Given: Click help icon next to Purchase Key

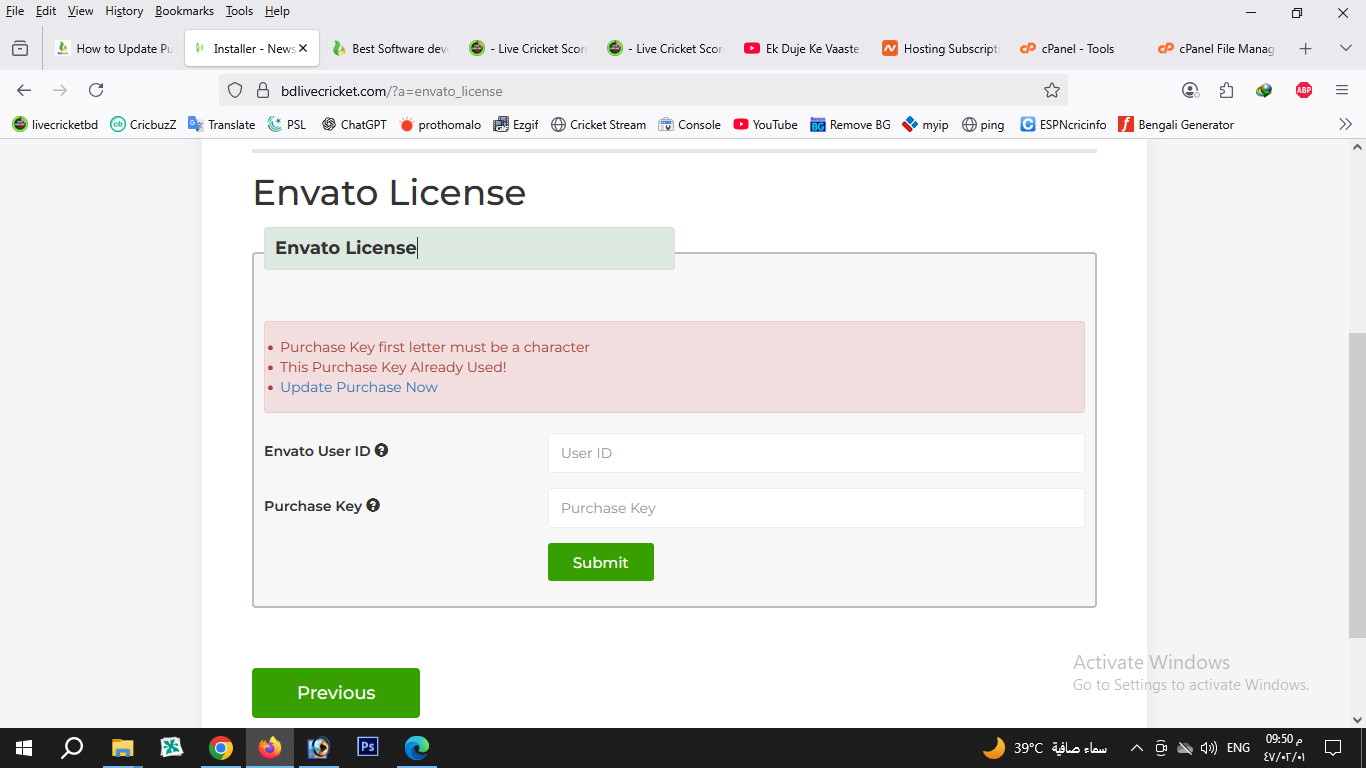Looking at the screenshot, I should pos(373,505).
